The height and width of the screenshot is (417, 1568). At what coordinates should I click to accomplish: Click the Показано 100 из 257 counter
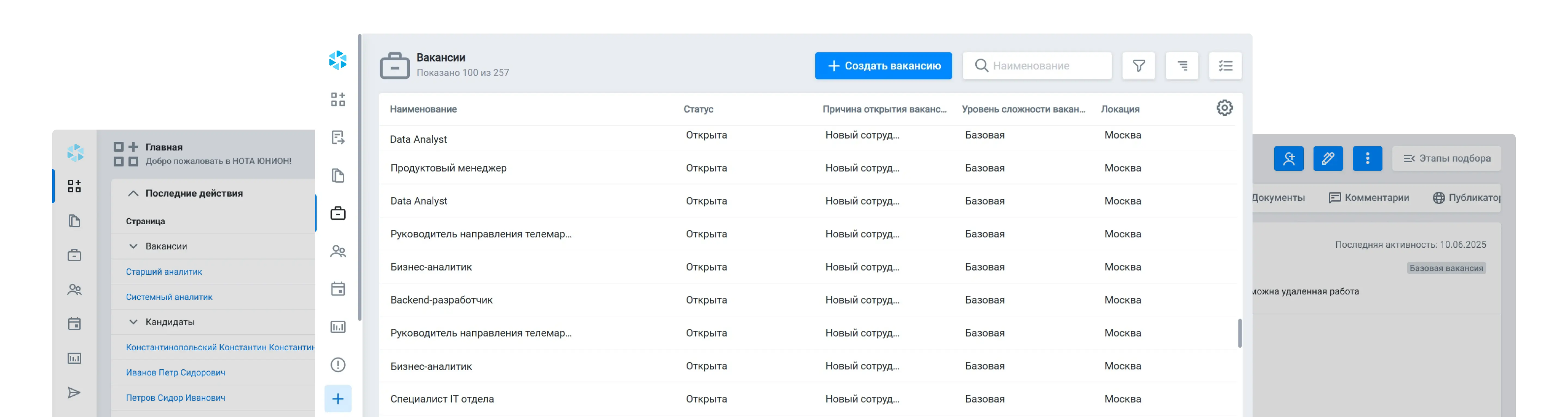463,73
